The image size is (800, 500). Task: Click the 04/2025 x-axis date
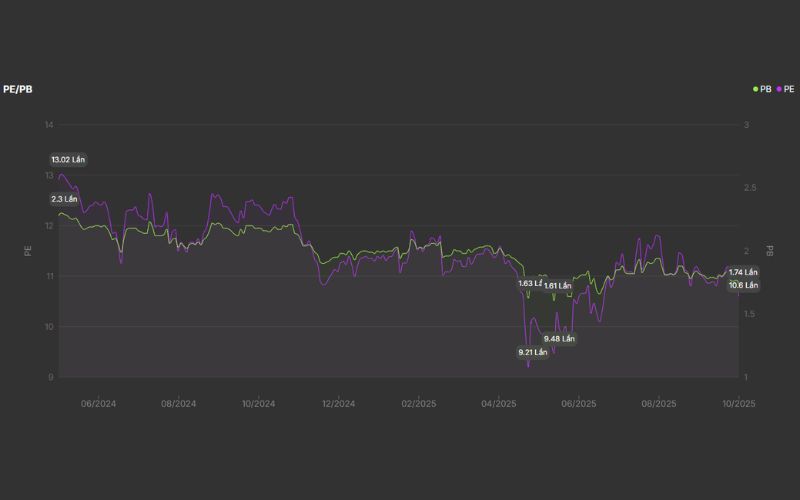click(x=499, y=404)
